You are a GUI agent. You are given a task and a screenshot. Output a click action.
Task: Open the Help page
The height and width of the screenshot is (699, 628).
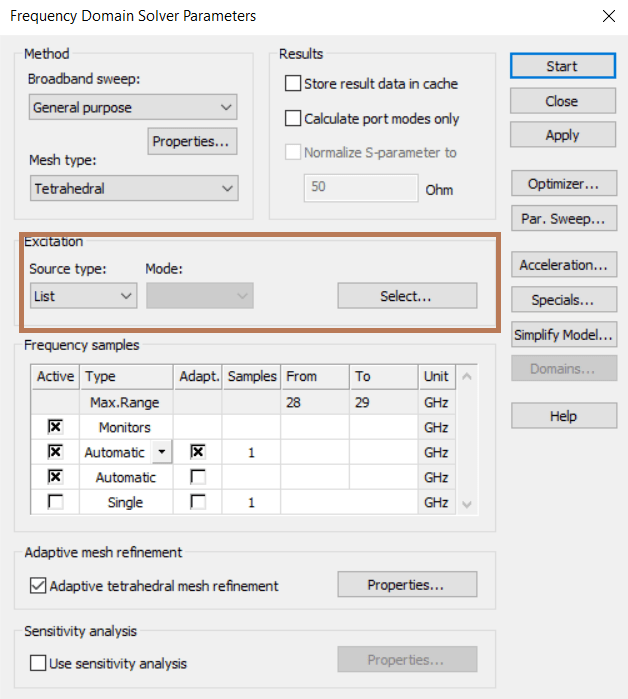click(x=561, y=416)
